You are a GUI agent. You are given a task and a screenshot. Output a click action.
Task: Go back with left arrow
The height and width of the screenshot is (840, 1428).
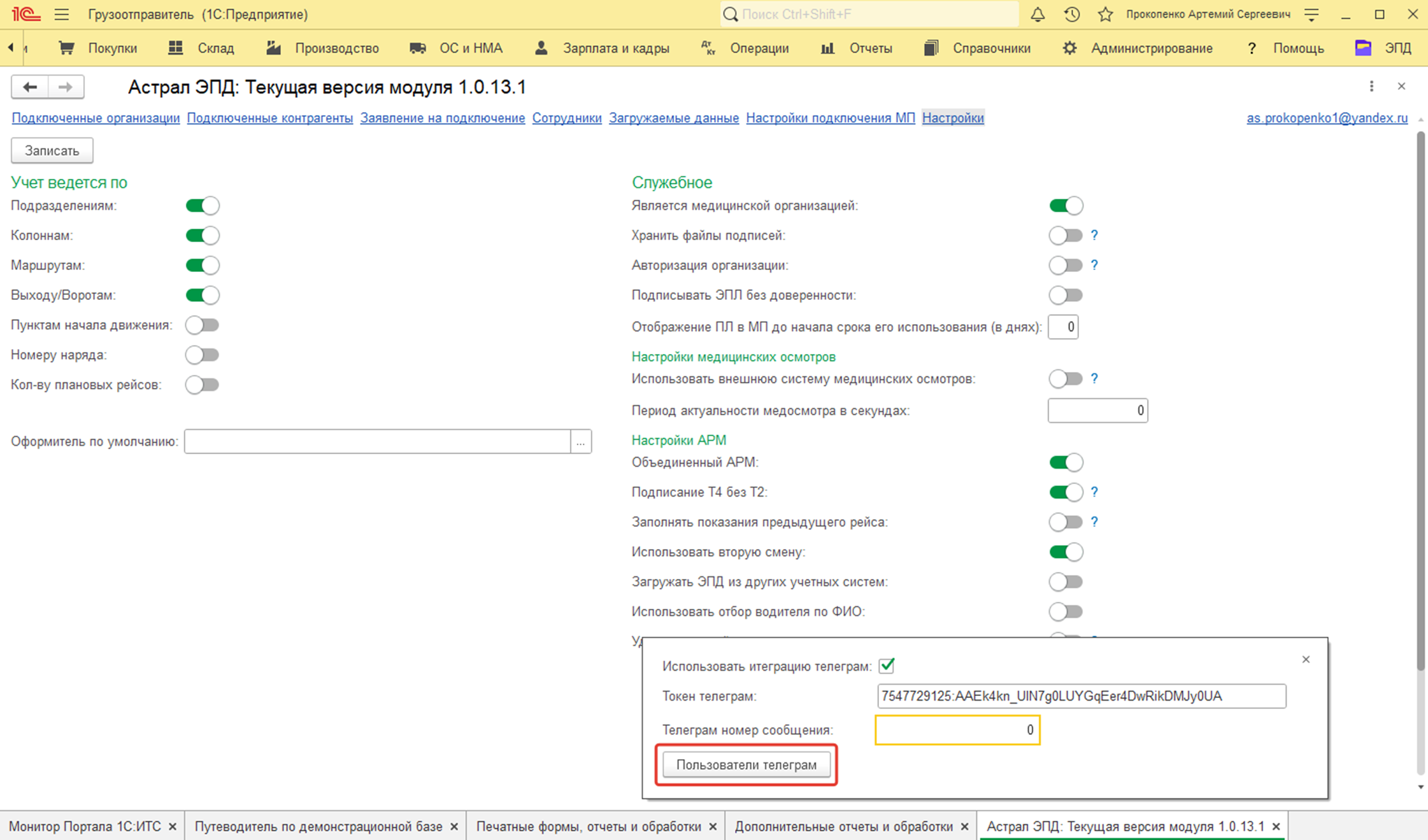tap(29, 87)
